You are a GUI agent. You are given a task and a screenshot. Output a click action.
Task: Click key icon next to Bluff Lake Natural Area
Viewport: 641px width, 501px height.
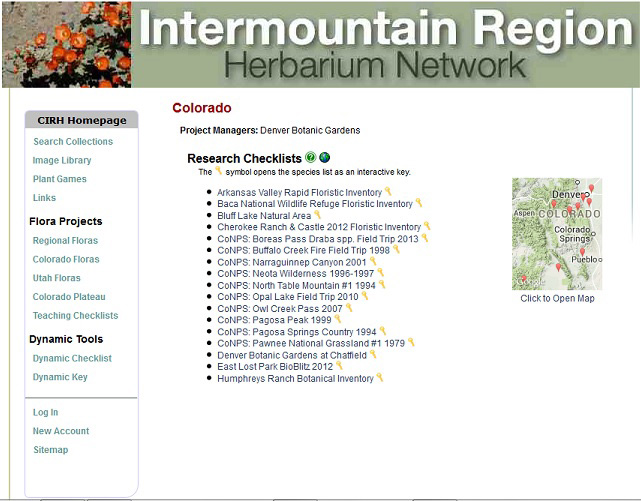(317, 215)
